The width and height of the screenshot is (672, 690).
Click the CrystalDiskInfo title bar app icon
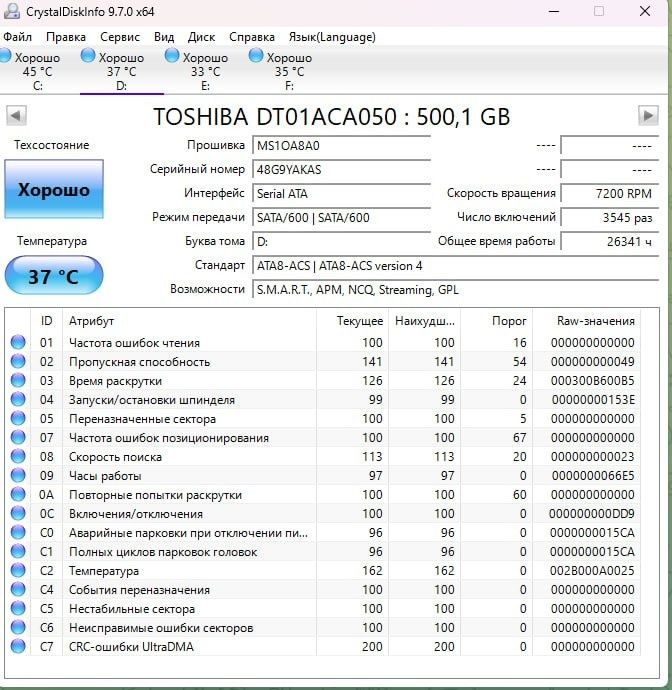(x=11, y=11)
